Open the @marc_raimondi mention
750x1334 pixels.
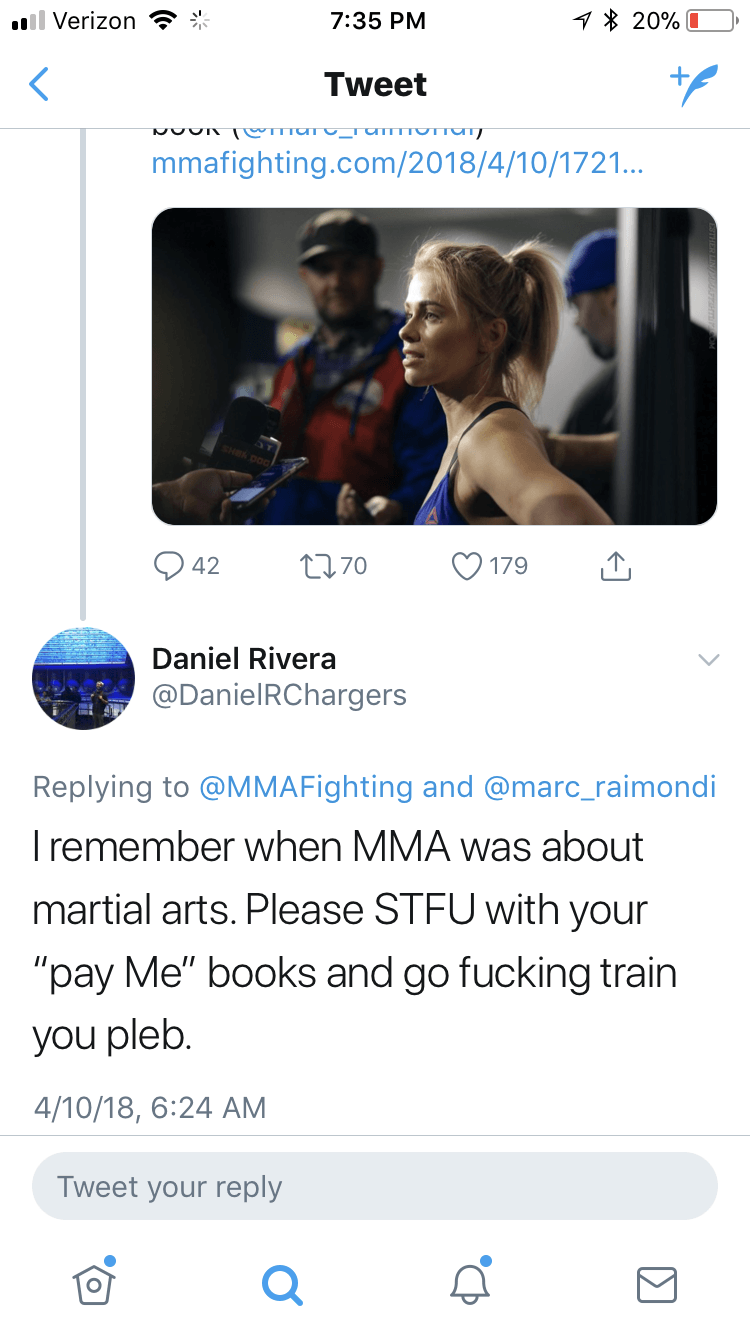click(600, 787)
